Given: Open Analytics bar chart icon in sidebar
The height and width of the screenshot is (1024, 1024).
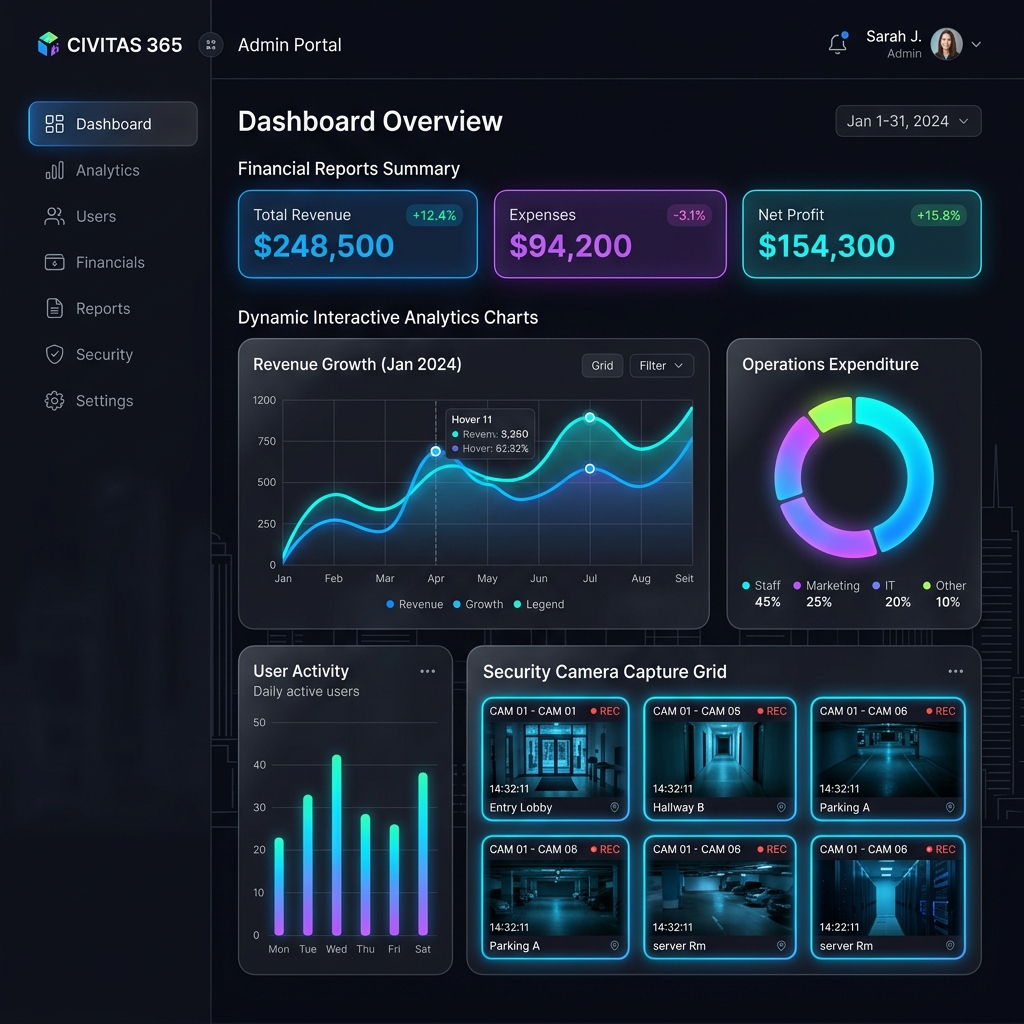Looking at the screenshot, I should (x=54, y=170).
